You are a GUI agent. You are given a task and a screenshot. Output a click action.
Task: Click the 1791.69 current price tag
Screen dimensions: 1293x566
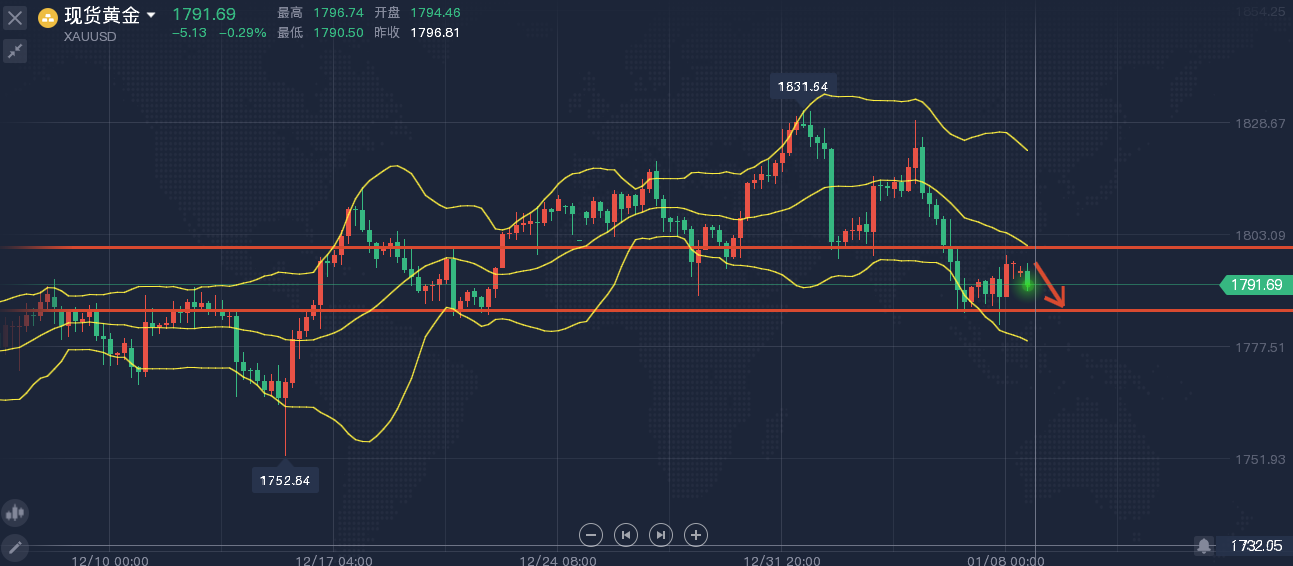click(1256, 285)
